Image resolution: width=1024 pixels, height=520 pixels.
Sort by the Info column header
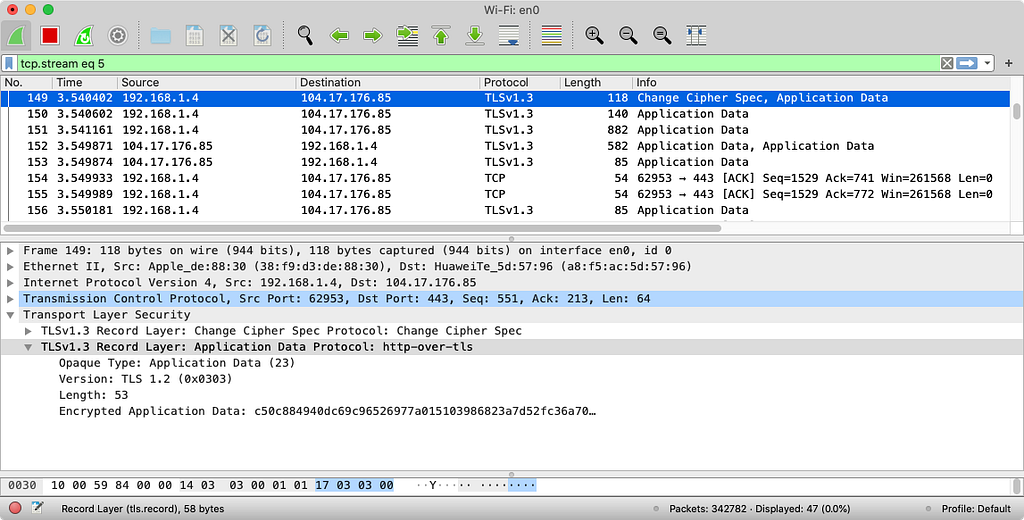coord(822,82)
